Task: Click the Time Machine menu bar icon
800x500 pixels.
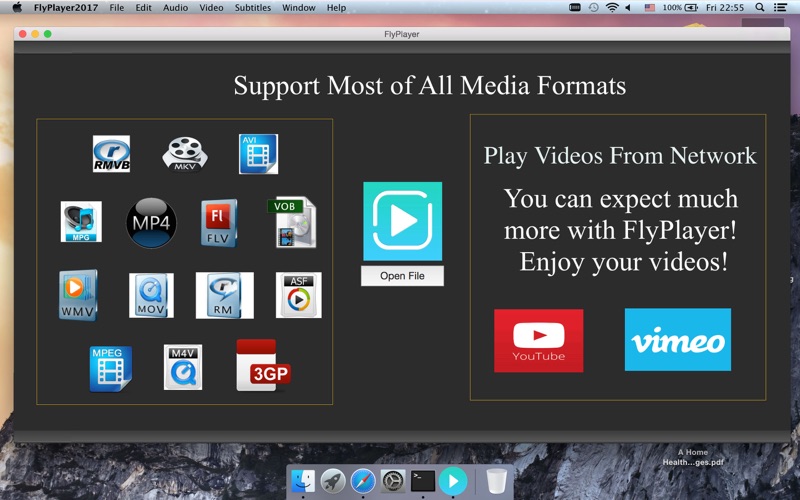Action: point(593,7)
